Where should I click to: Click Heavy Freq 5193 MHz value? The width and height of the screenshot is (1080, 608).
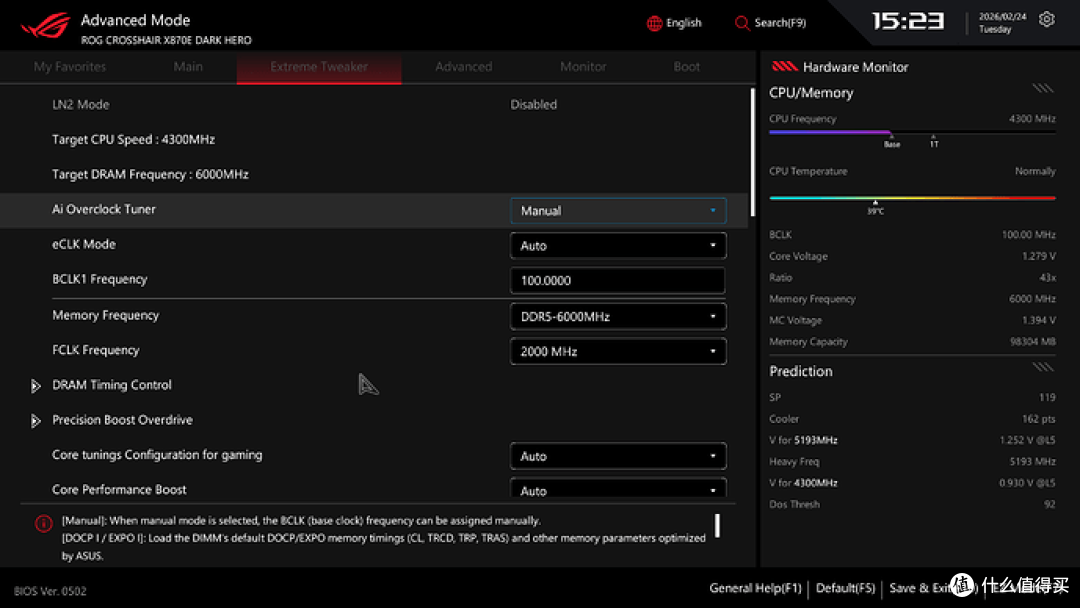(1032, 462)
